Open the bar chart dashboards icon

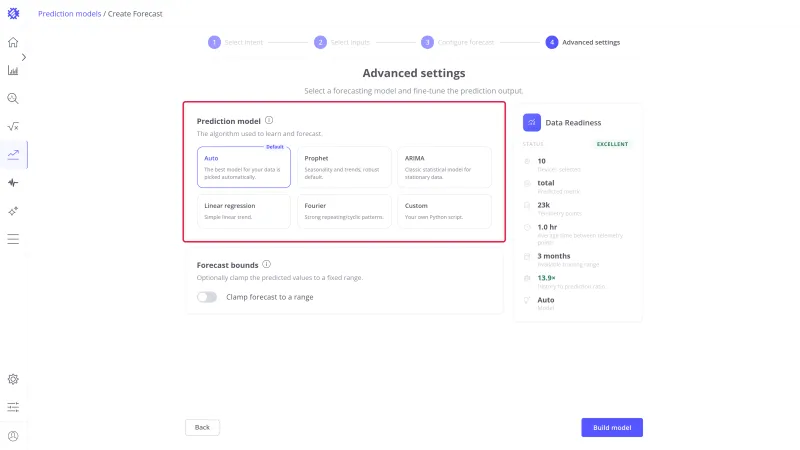(x=13, y=70)
